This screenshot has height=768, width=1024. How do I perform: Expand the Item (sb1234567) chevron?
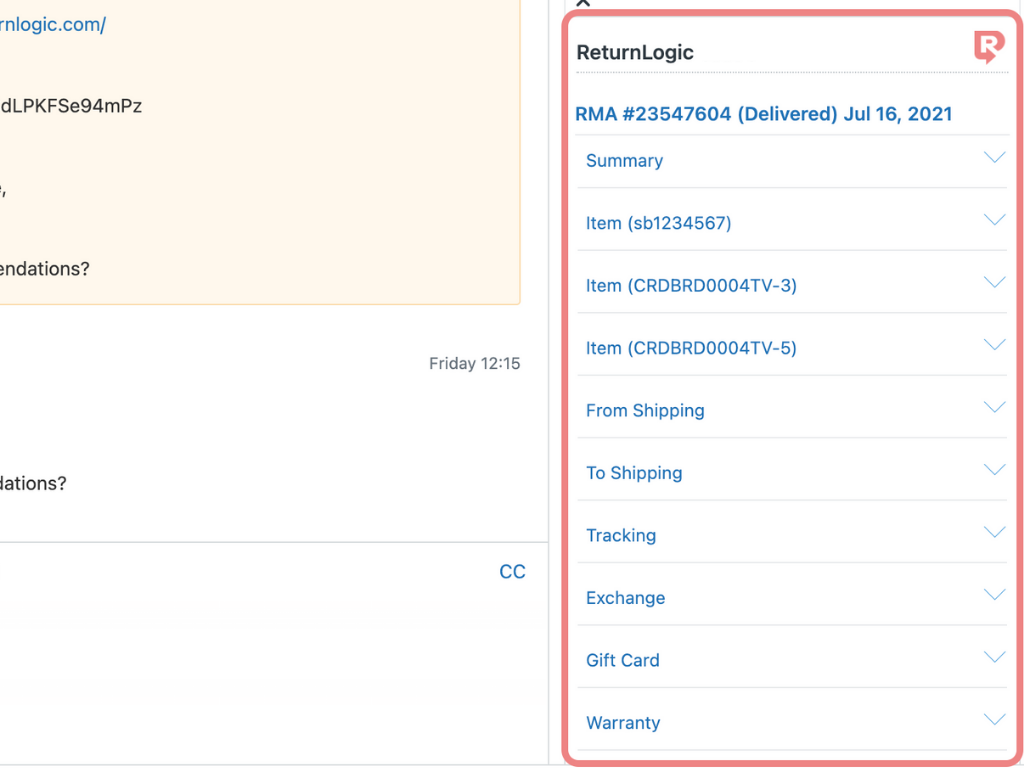click(x=993, y=220)
